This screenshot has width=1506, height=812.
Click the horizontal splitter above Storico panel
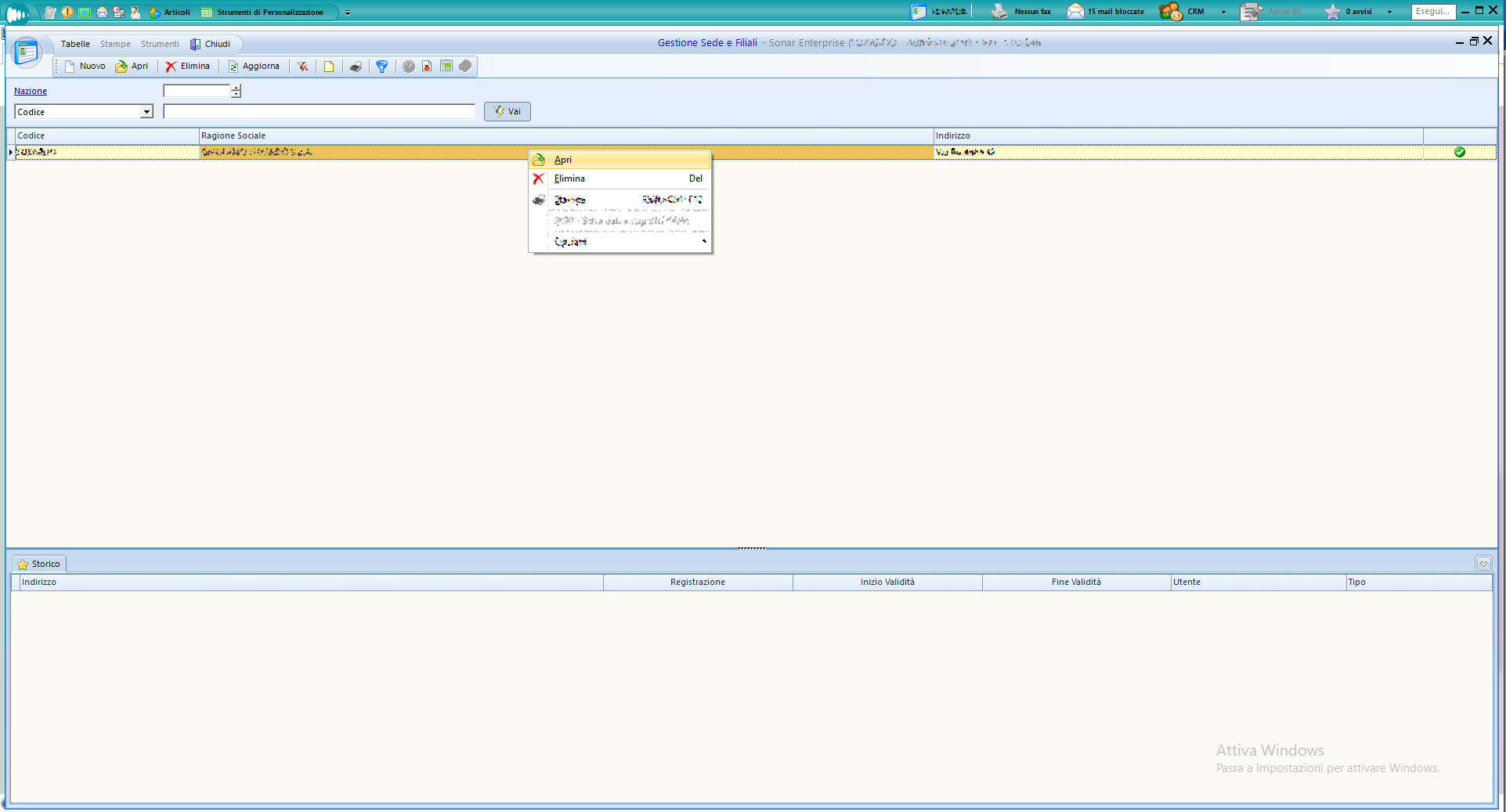tap(752, 548)
